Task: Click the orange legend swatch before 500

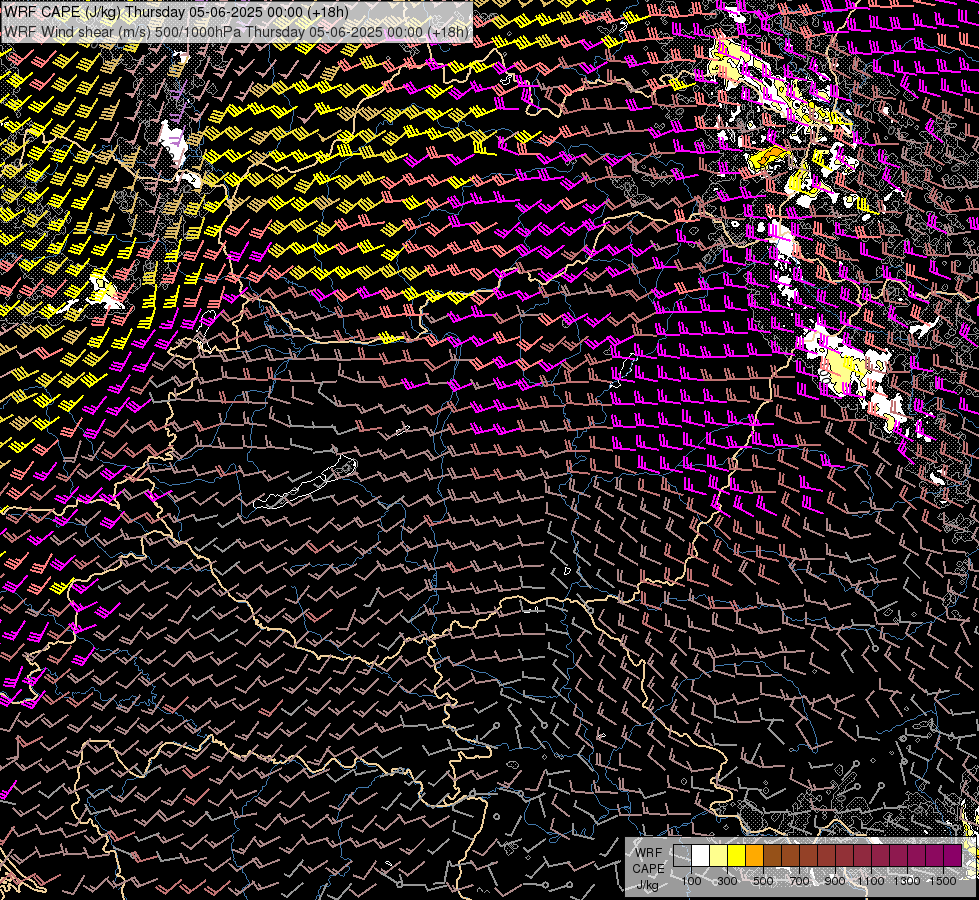Action: (754, 856)
